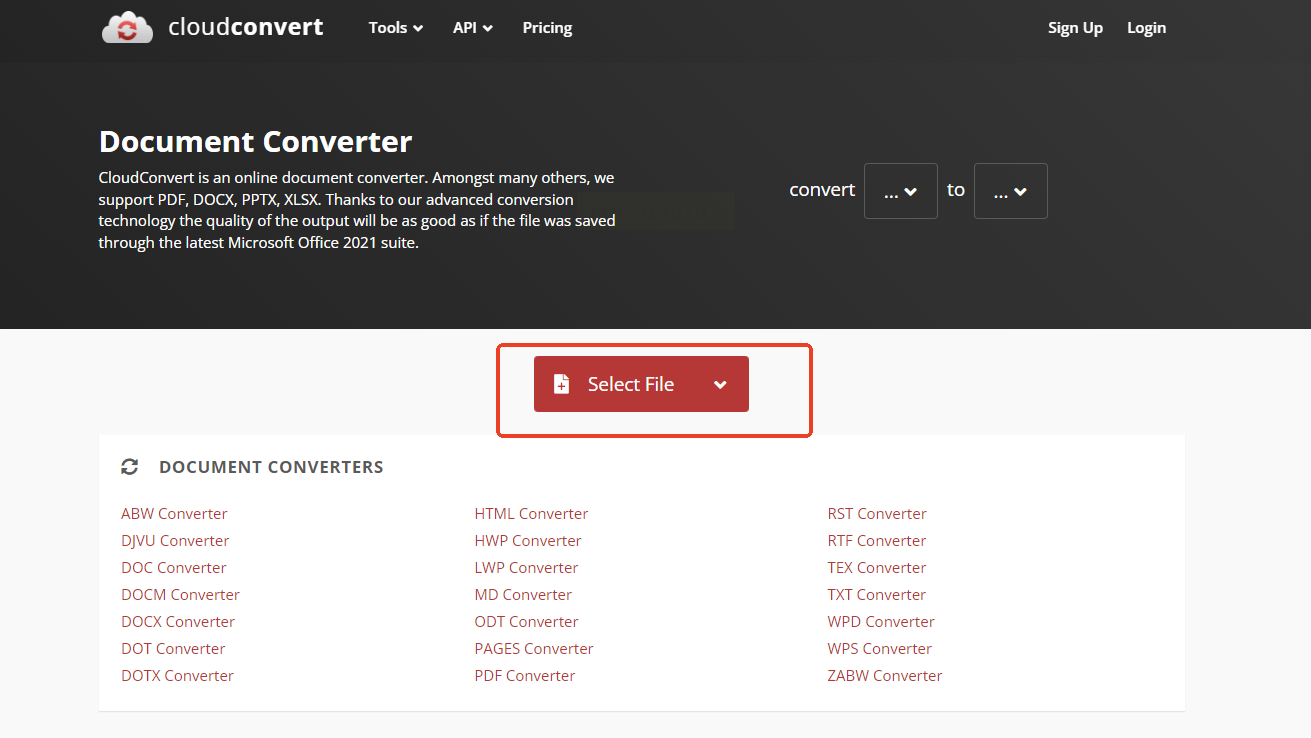The width and height of the screenshot is (1311, 738).
Task: Click the 'DOCUMENT CONVERTERS' section heading
Action: click(271, 467)
